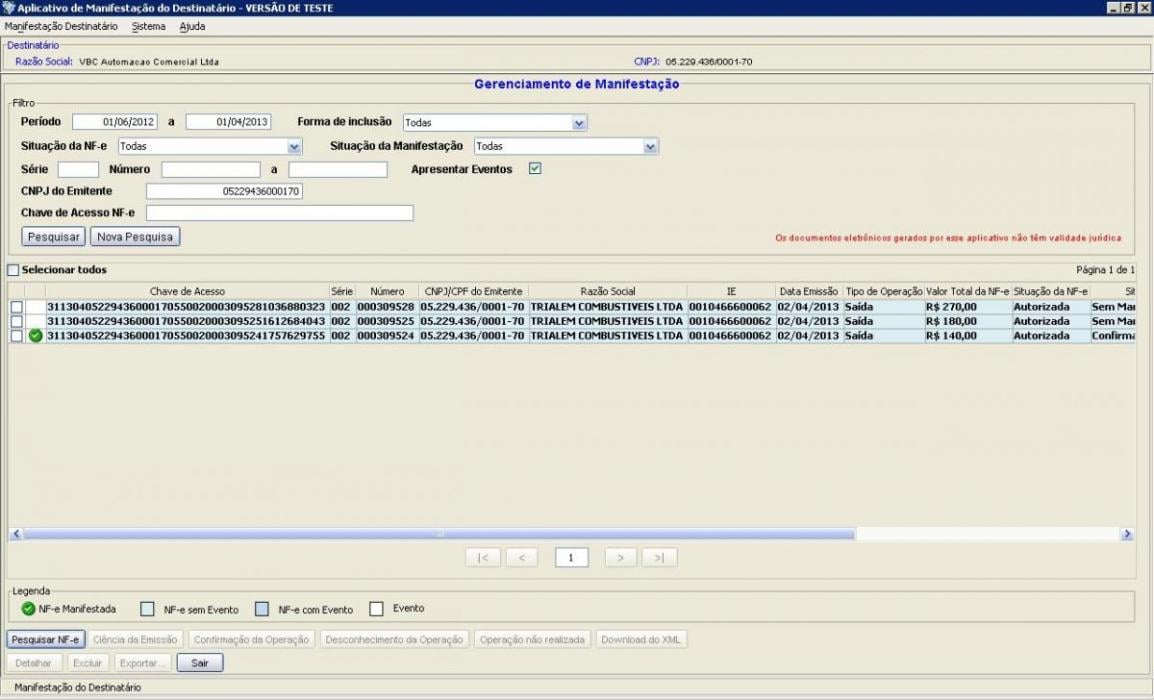Click right arrow of horizontal scrollbar

(1127, 534)
